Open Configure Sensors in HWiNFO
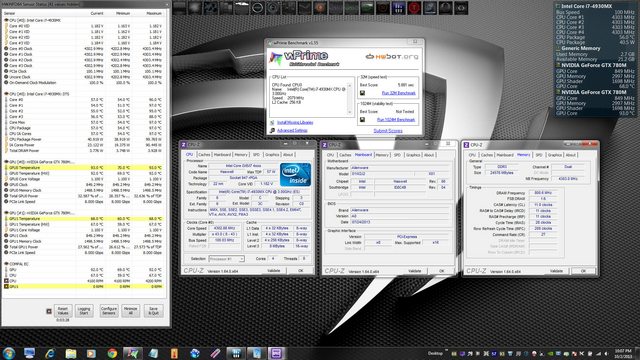640x360 pixels. point(109,311)
